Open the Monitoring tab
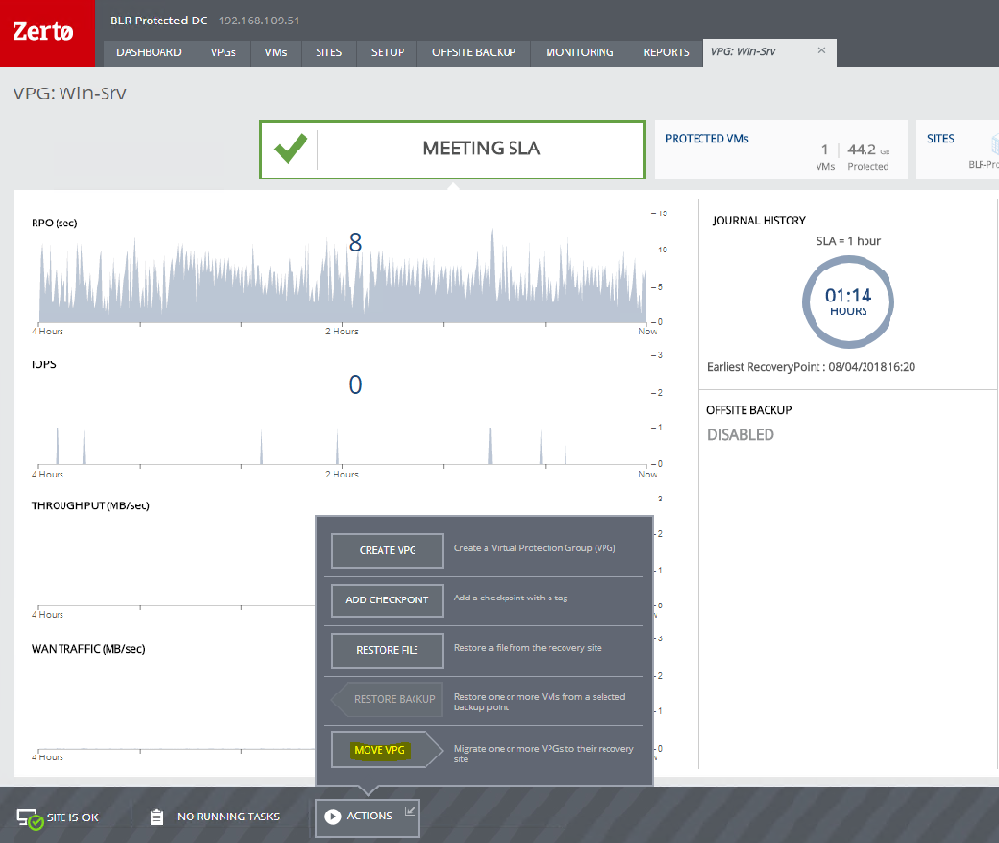This screenshot has width=999, height=843. pos(580,52)
